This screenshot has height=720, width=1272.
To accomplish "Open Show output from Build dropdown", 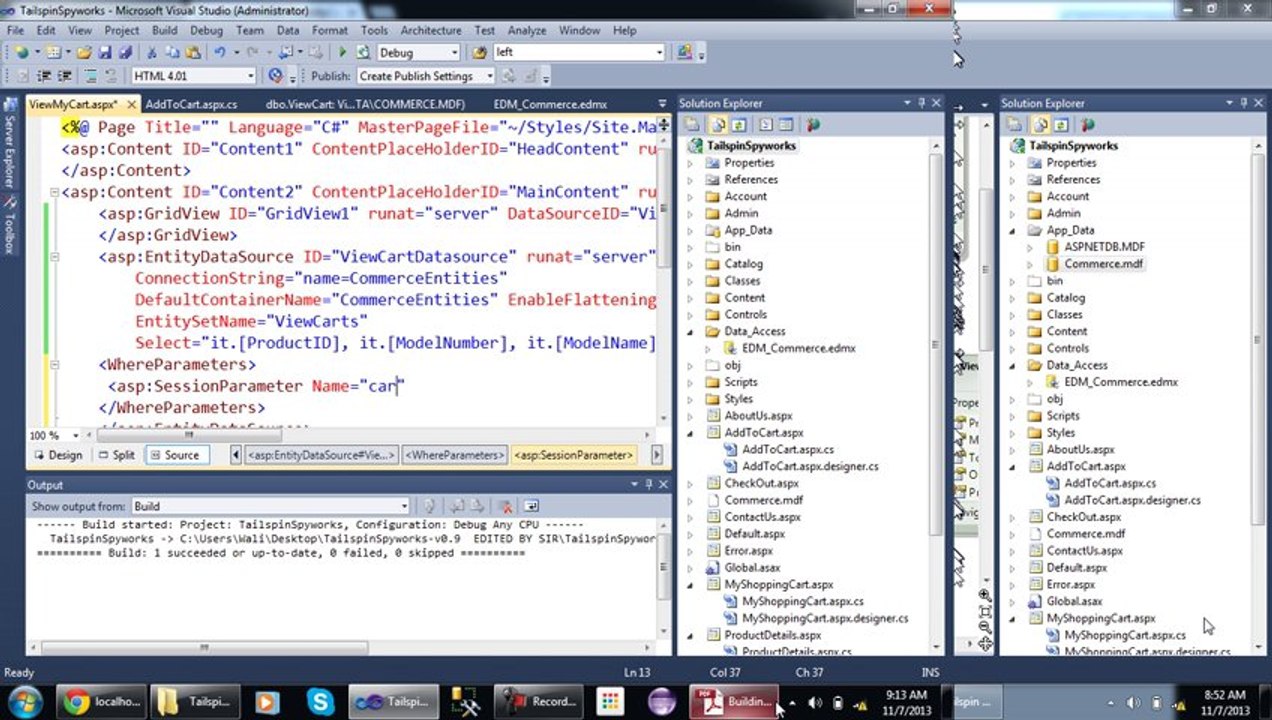I will tap(403, 506).
